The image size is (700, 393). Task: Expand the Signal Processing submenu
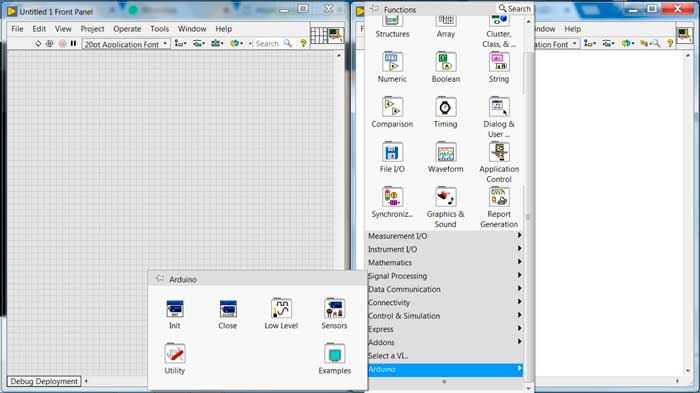(x=444, y=276)
